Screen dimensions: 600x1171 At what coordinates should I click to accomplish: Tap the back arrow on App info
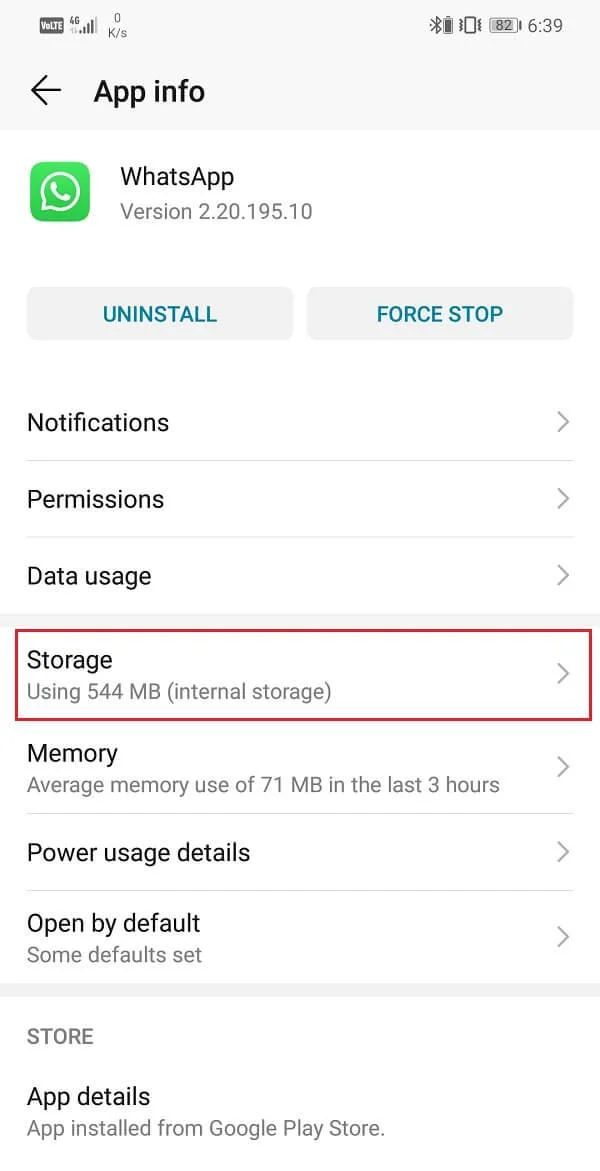click(x=45, y=90)
